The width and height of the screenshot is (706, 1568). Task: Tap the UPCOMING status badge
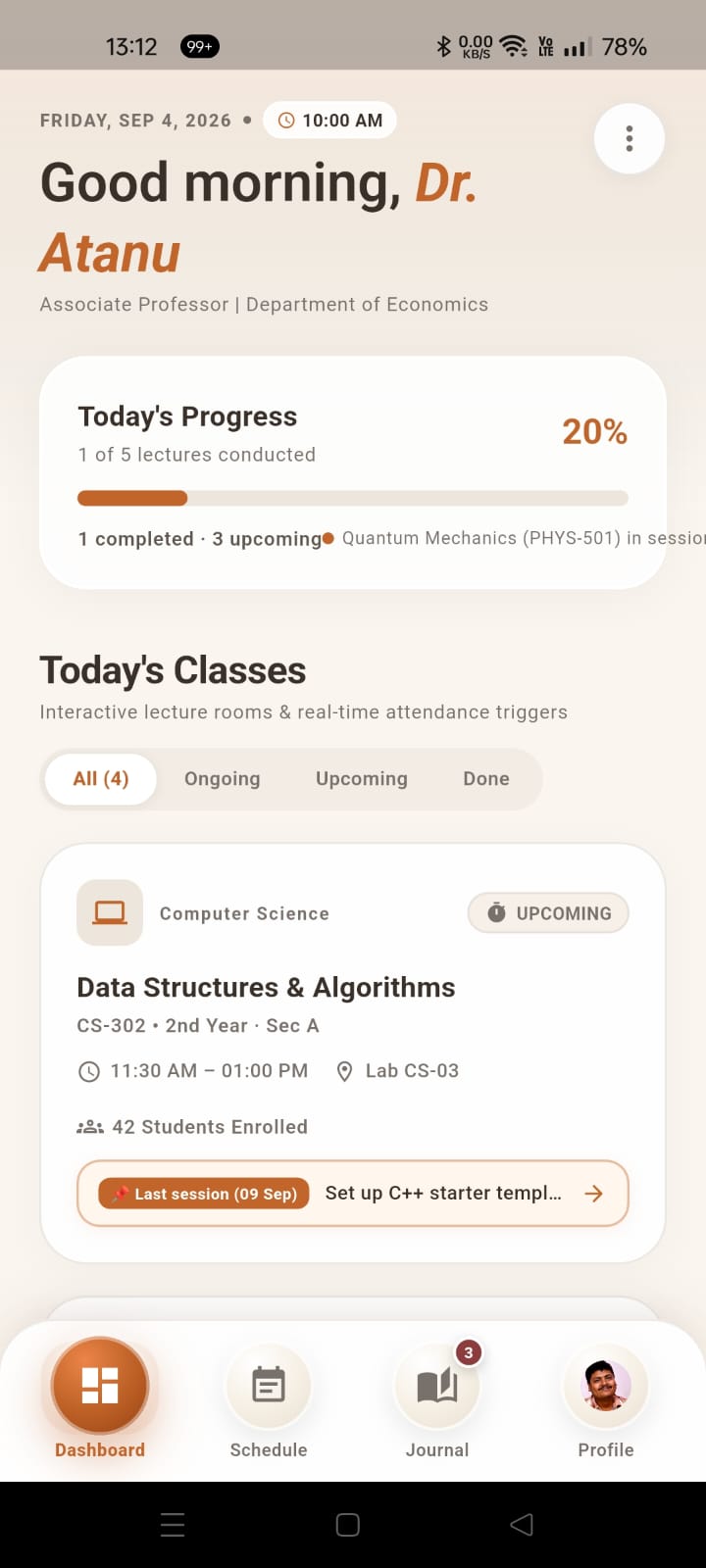point(548,912)
